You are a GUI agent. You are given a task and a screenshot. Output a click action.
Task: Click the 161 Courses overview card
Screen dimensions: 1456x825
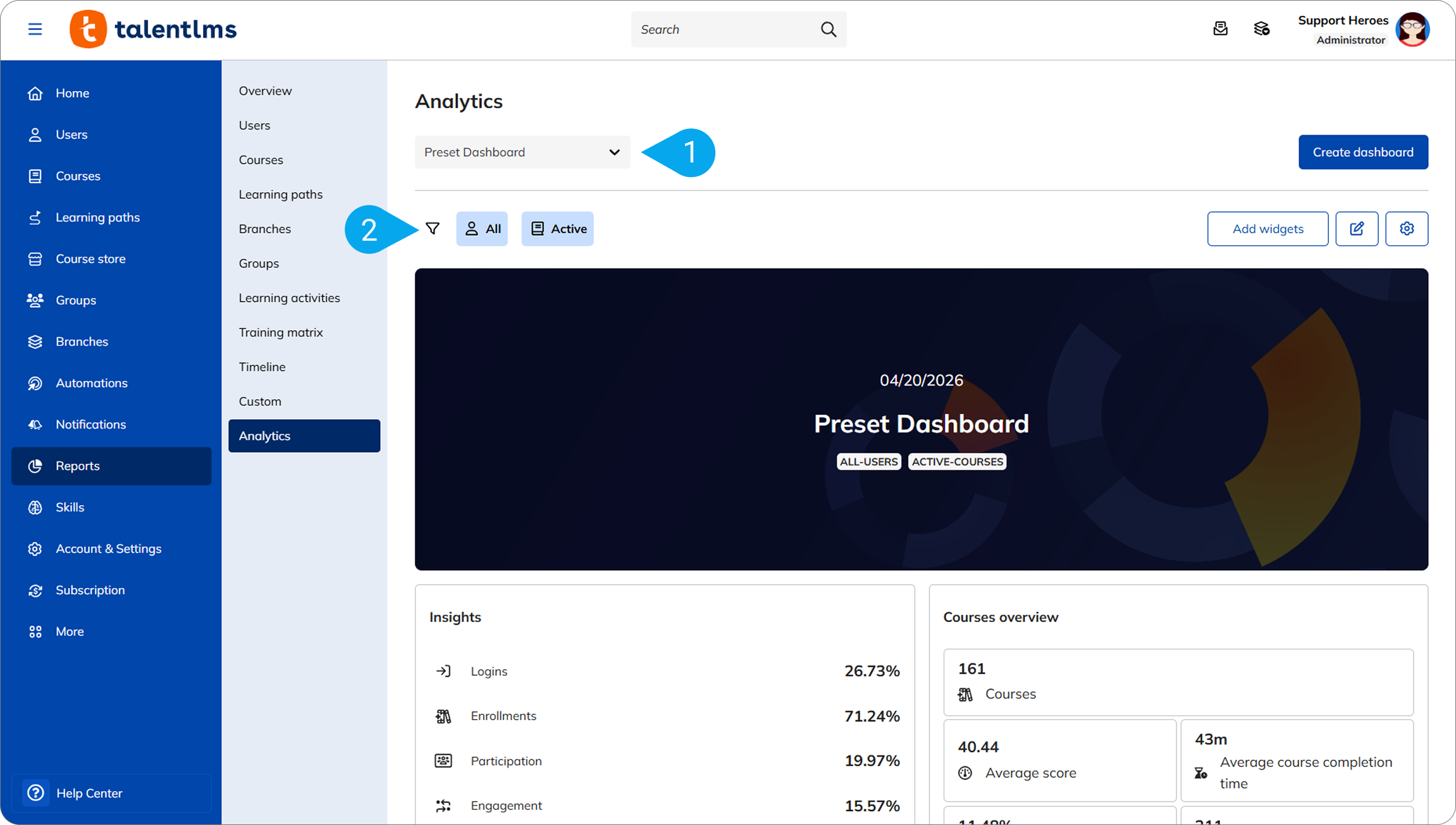pyautogui.click(x=1178, y=682)
